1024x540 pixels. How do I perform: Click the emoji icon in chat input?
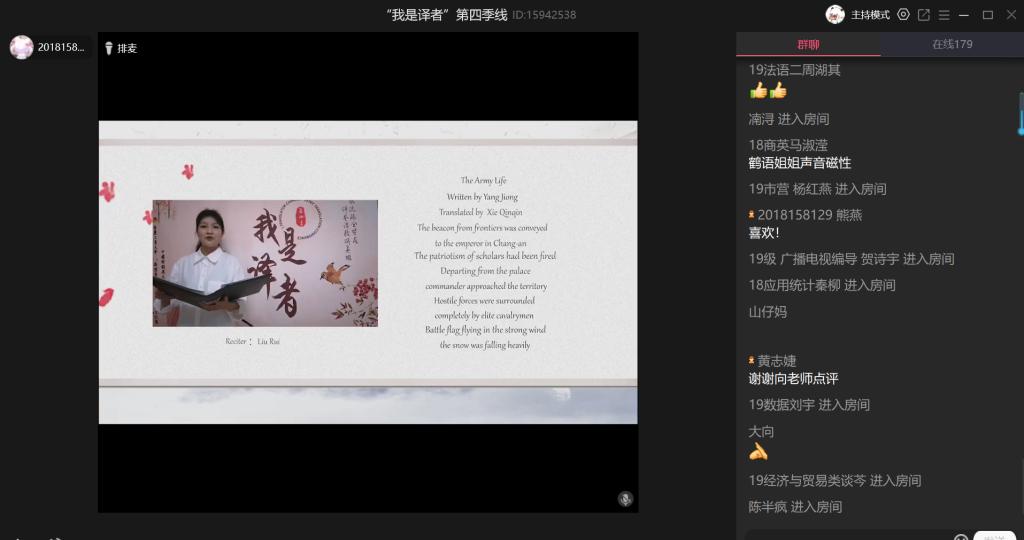point(960,537)
